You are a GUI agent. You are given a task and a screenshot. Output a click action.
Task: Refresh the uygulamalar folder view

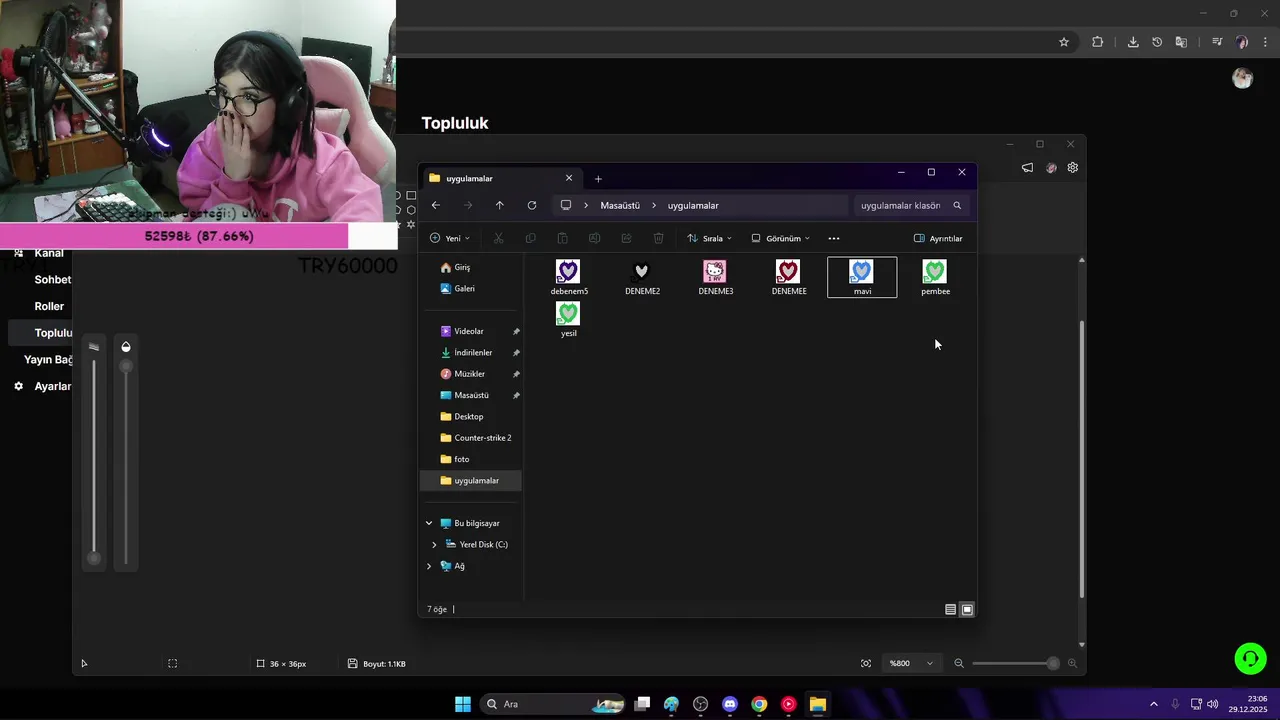[532, 205]
